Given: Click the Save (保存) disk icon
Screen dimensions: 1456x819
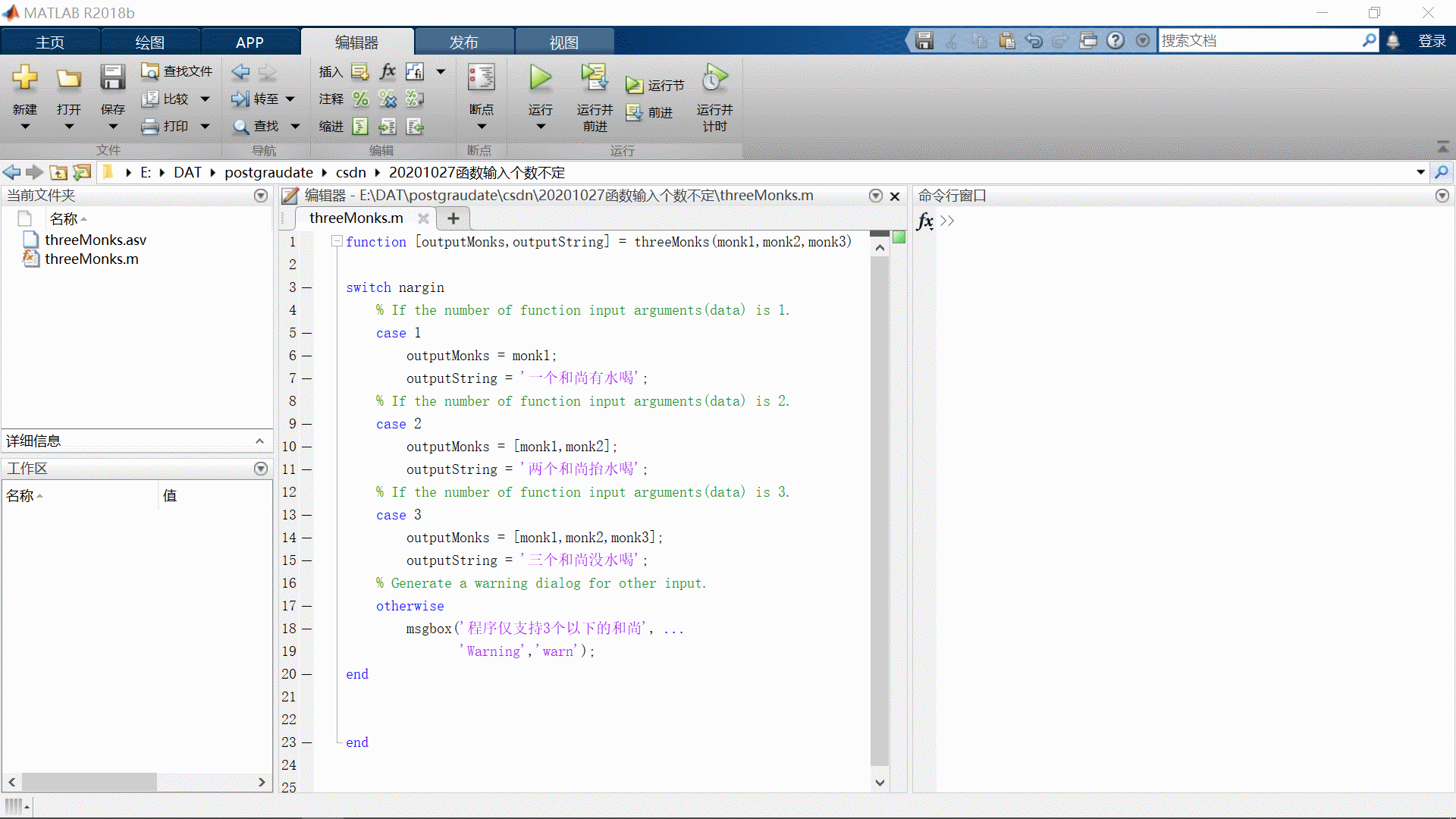Looking at the screenshot, I should click(x=112, y=77).
